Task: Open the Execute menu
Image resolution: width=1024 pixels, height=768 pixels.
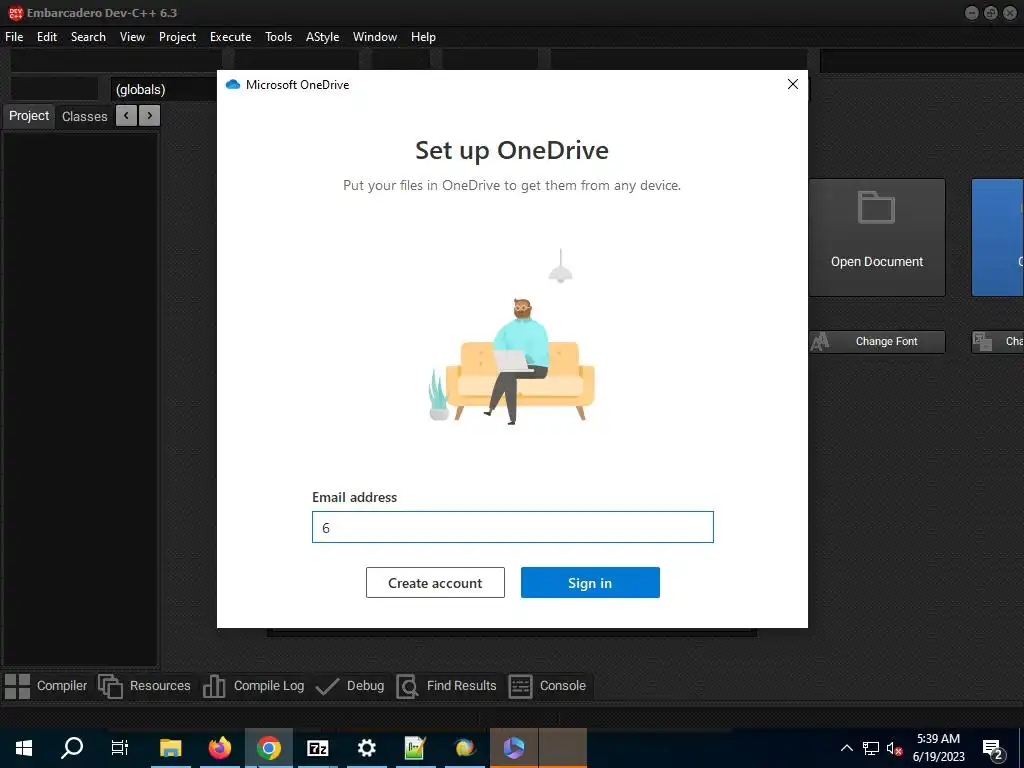Action: click(x=230, y=37)
